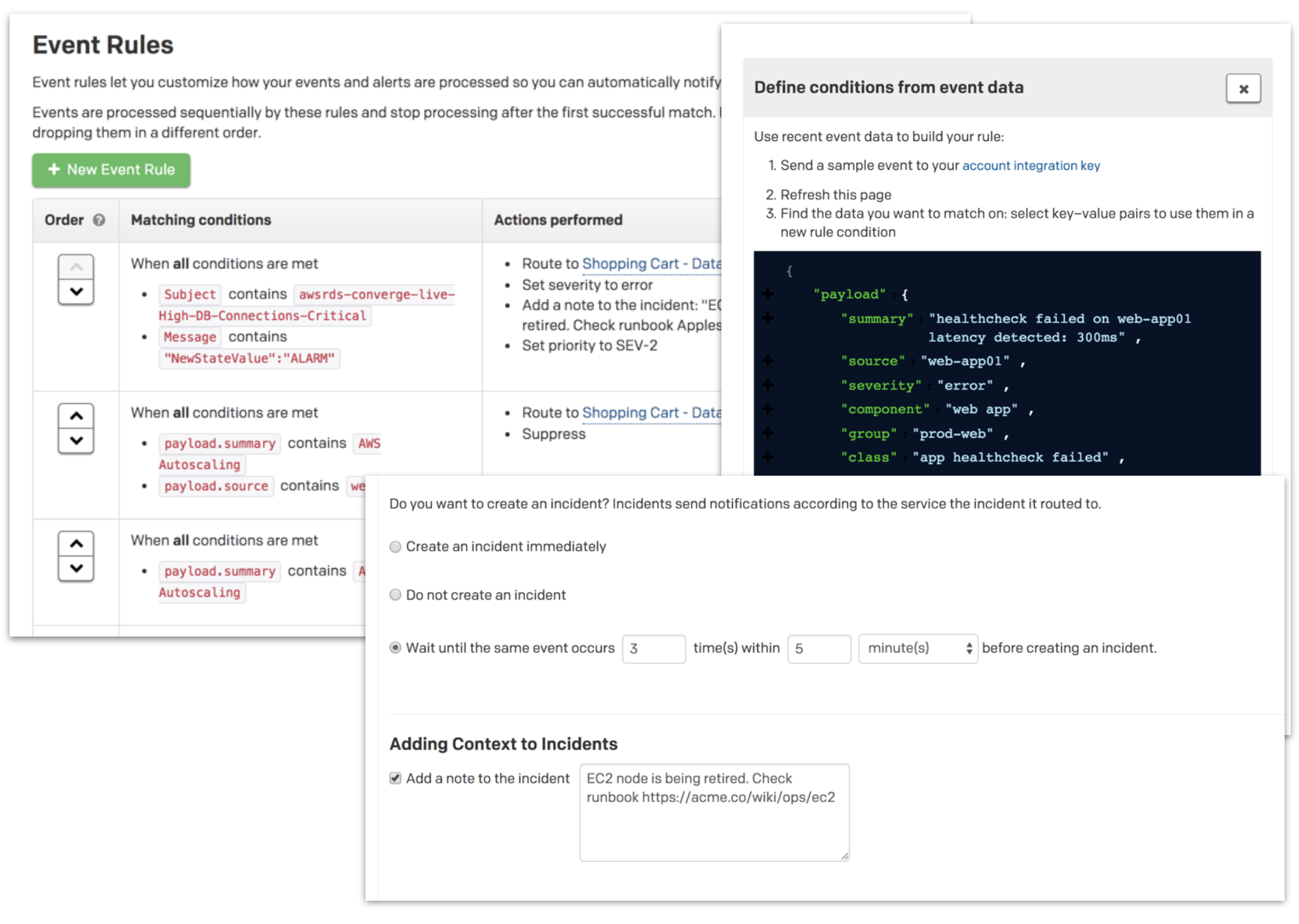
Task: Click the plus icon beside the "severity" key
Action: 768,385
